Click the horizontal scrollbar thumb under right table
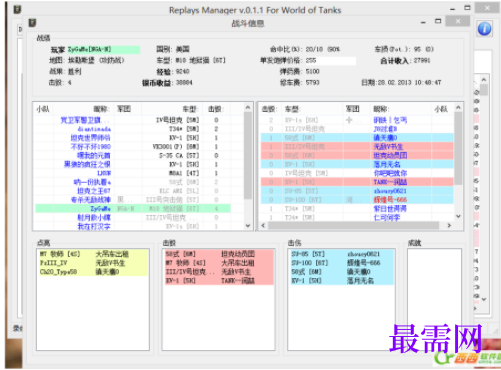Image resolution: width=501 pixels, height=370 pixels. [x=353, y=225]
